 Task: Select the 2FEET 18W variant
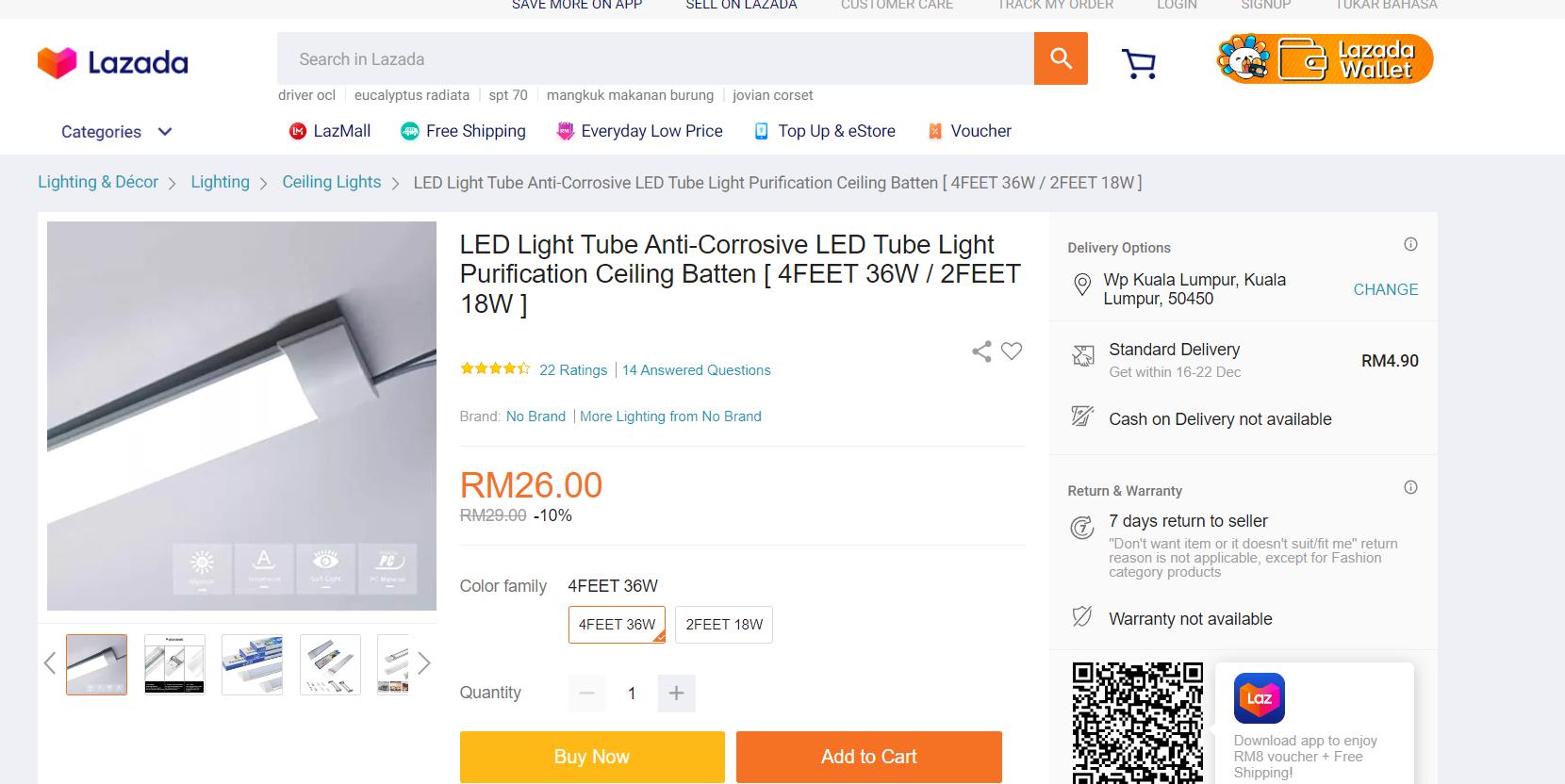[x=724, y=625]
